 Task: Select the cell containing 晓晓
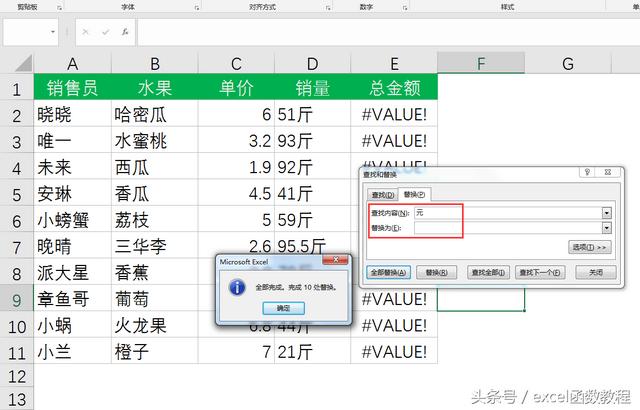pos(73,115)
